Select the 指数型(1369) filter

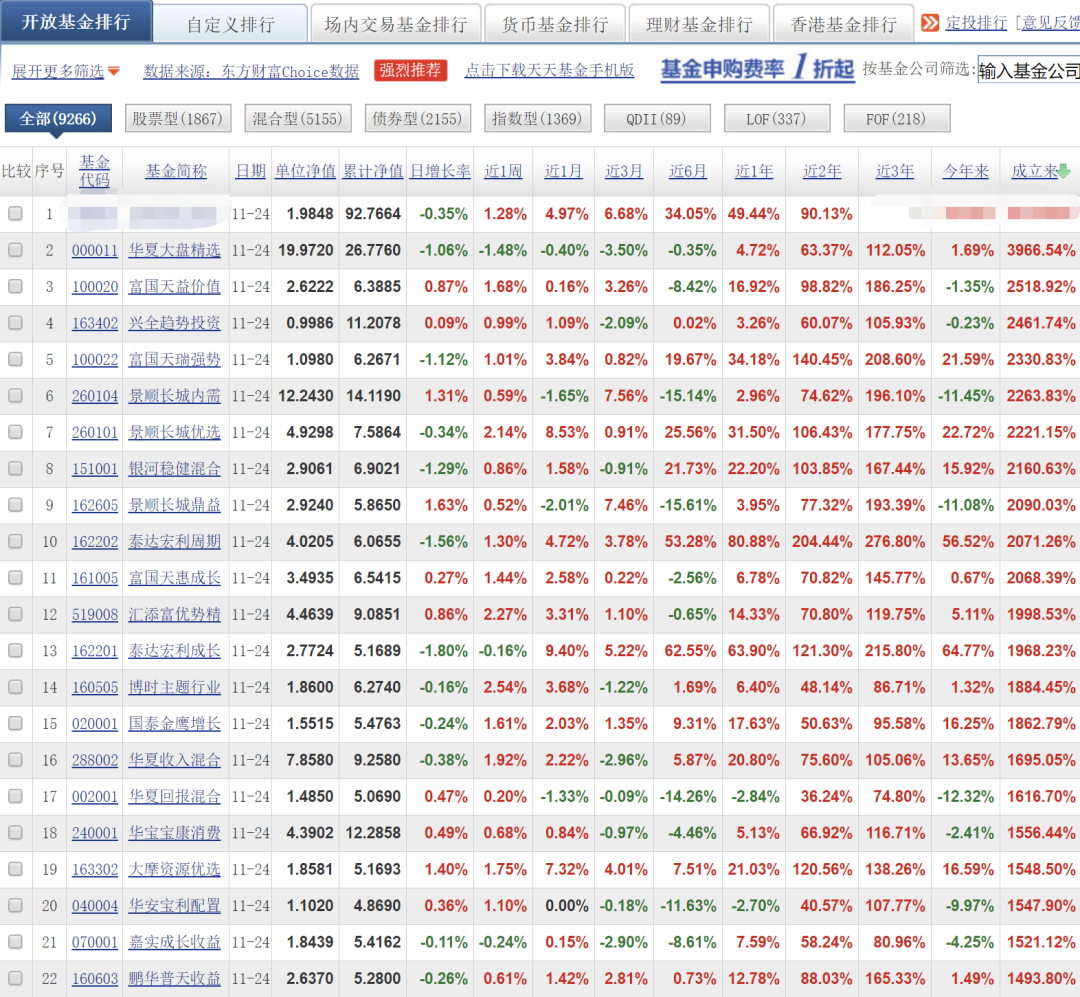click(536, 119)
